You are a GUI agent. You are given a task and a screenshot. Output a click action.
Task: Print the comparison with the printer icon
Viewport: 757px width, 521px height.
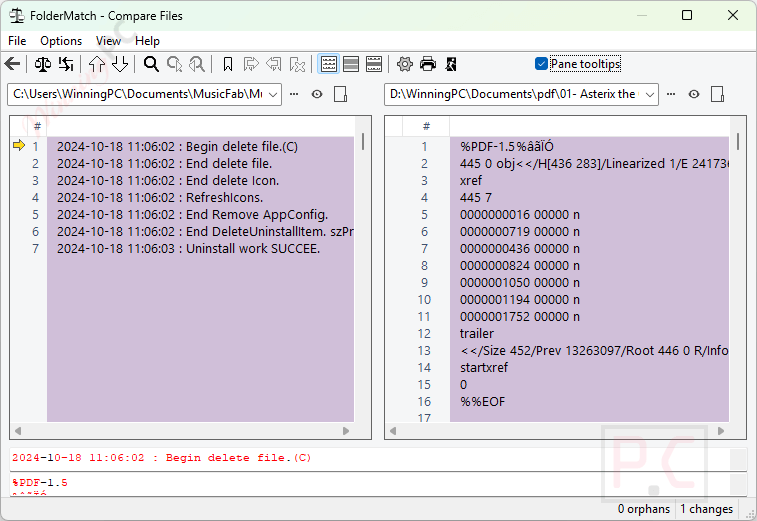(x=428, y=64)
